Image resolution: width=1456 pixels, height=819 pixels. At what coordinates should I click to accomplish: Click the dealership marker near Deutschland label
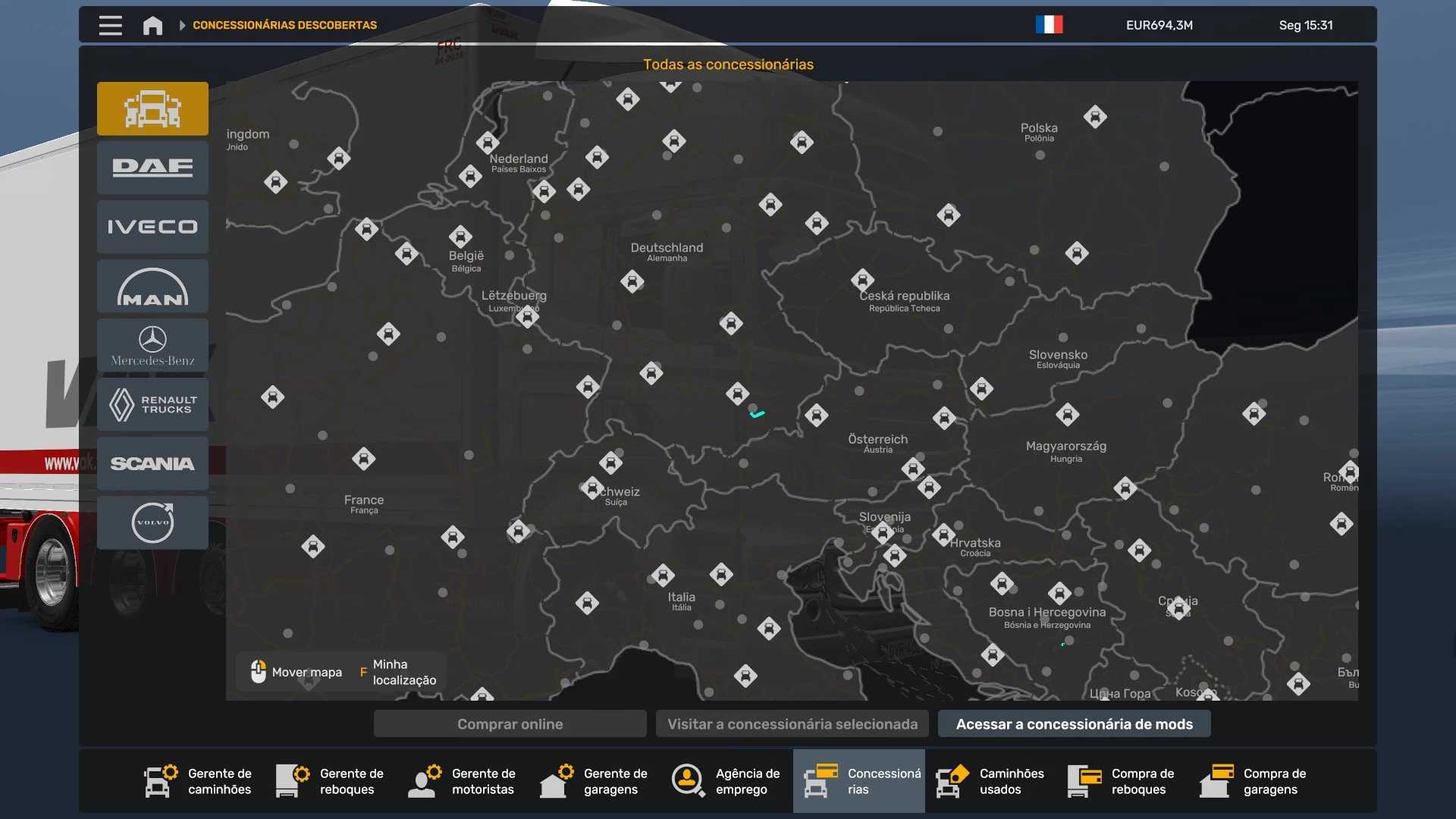click(632, 281)
